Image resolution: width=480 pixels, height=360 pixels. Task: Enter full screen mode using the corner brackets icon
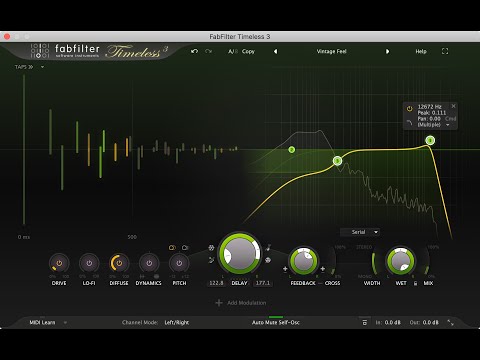coord(445,51)
